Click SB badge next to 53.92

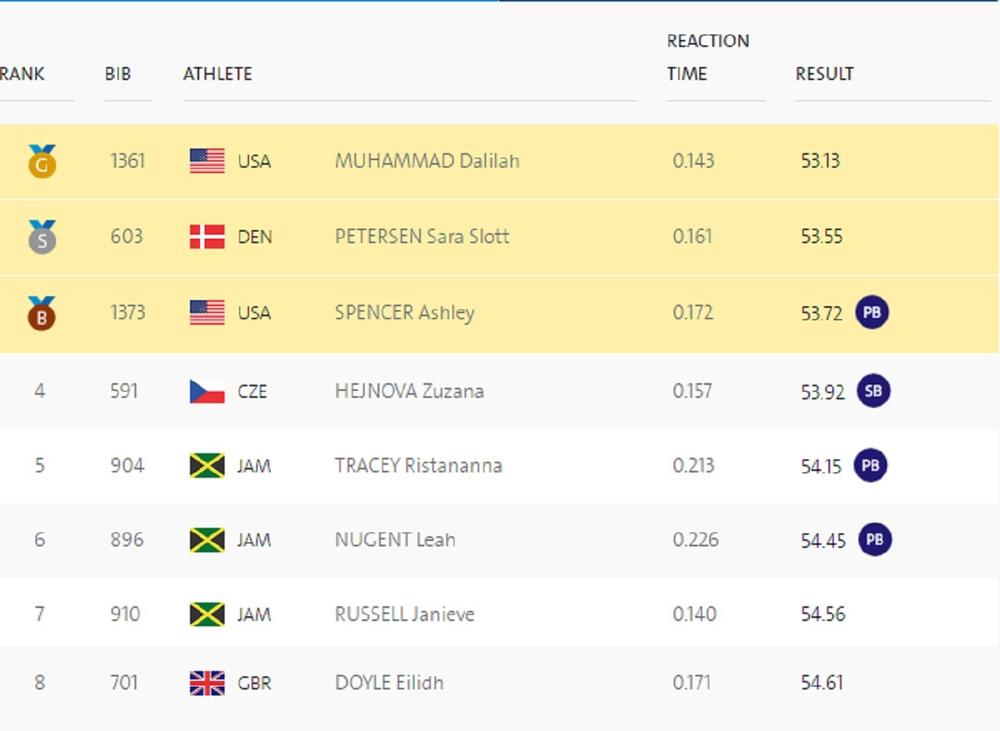click(873, 391)
